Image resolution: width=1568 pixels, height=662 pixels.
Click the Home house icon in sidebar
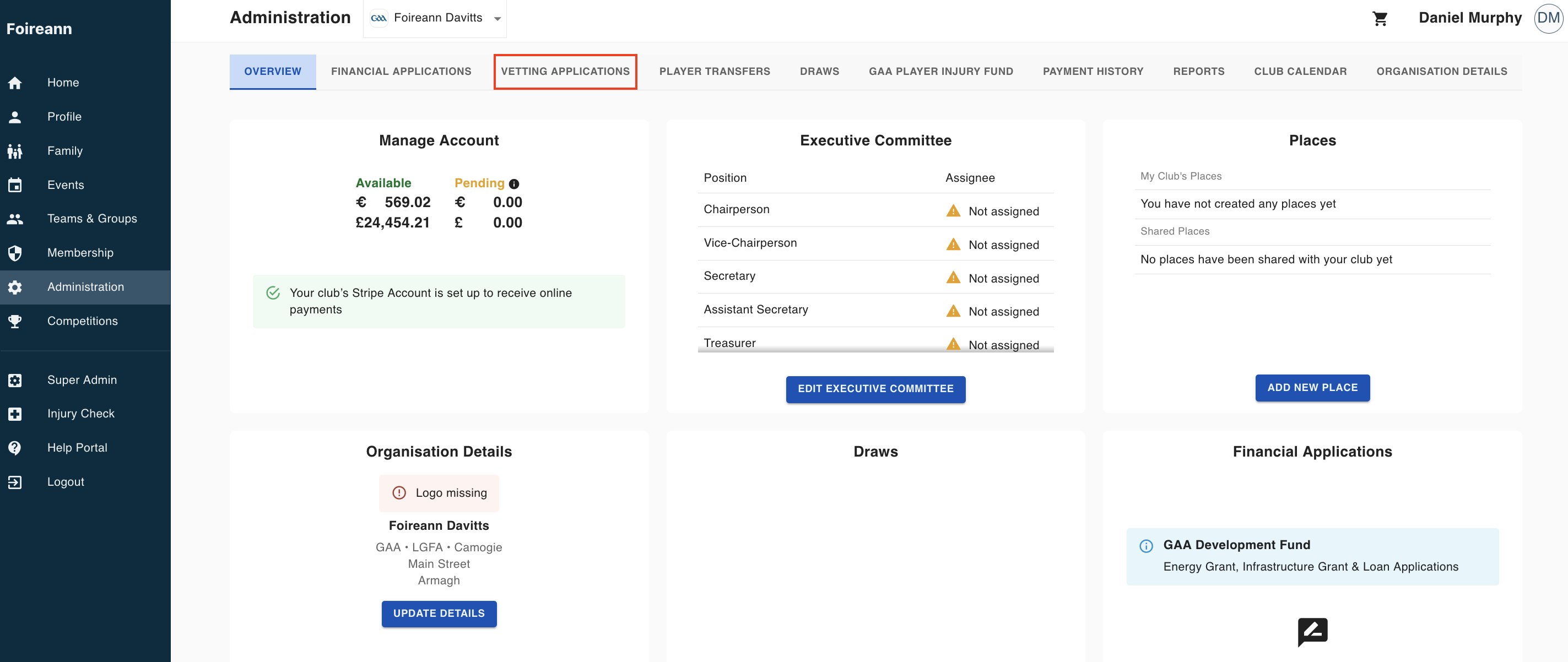(x=15, y=83)
